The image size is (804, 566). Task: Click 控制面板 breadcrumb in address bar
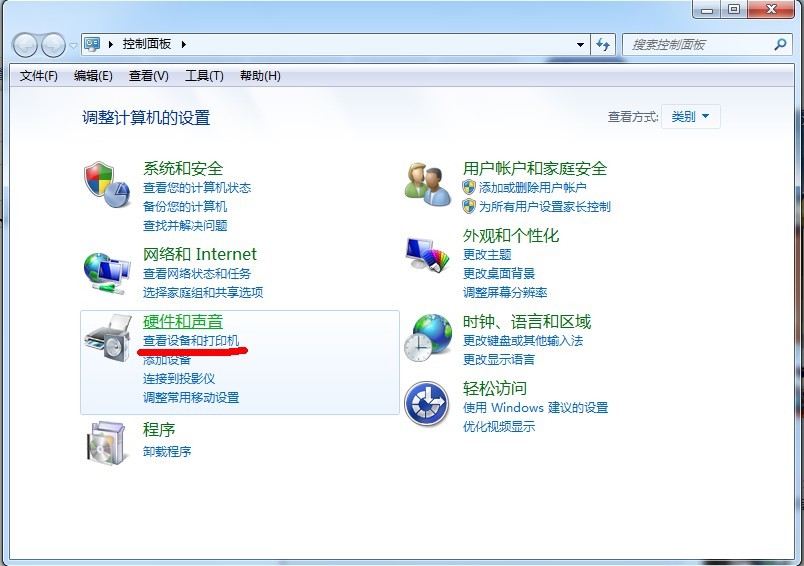point(147,44)
